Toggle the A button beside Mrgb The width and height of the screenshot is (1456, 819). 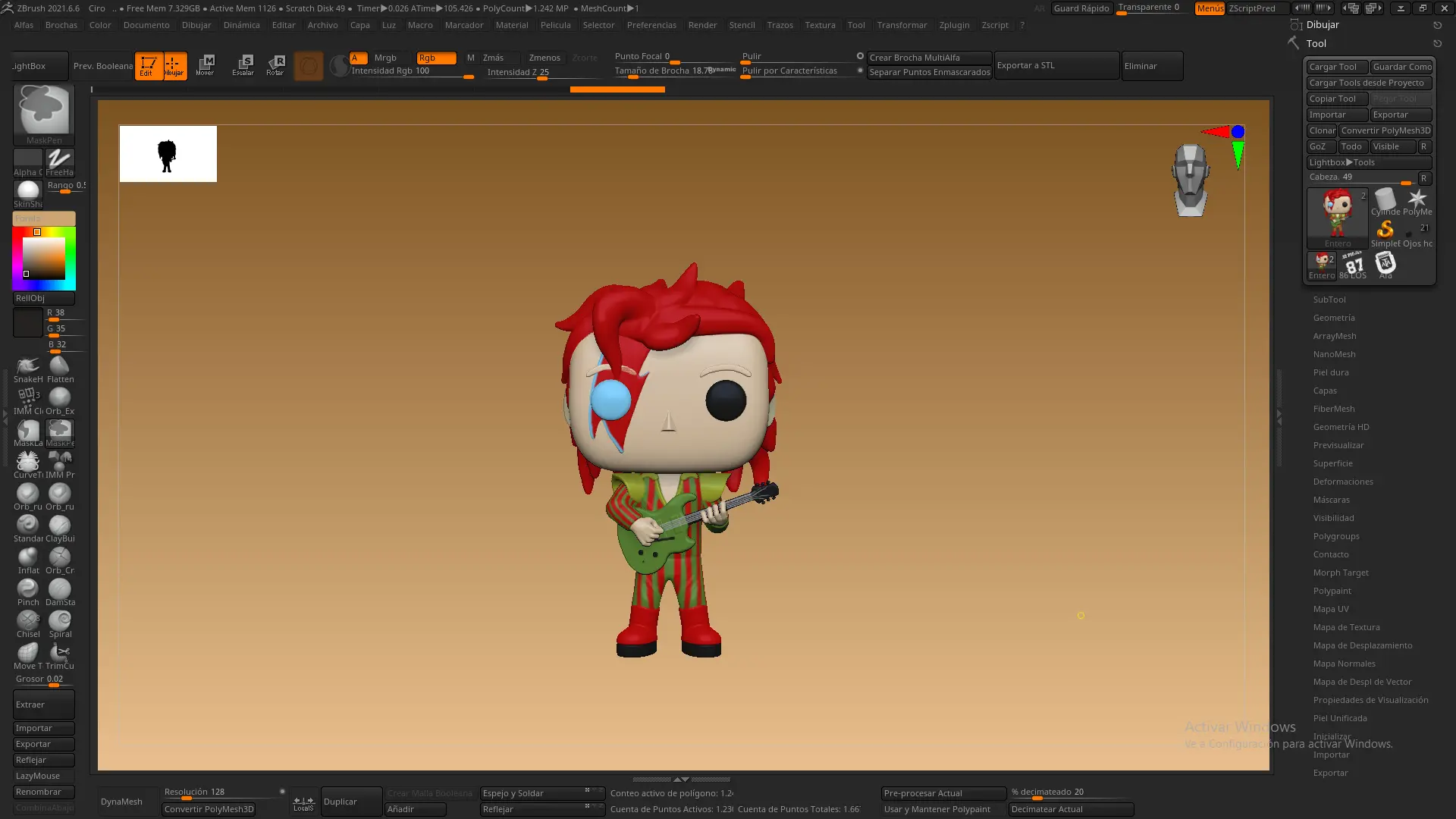[358, 58]
